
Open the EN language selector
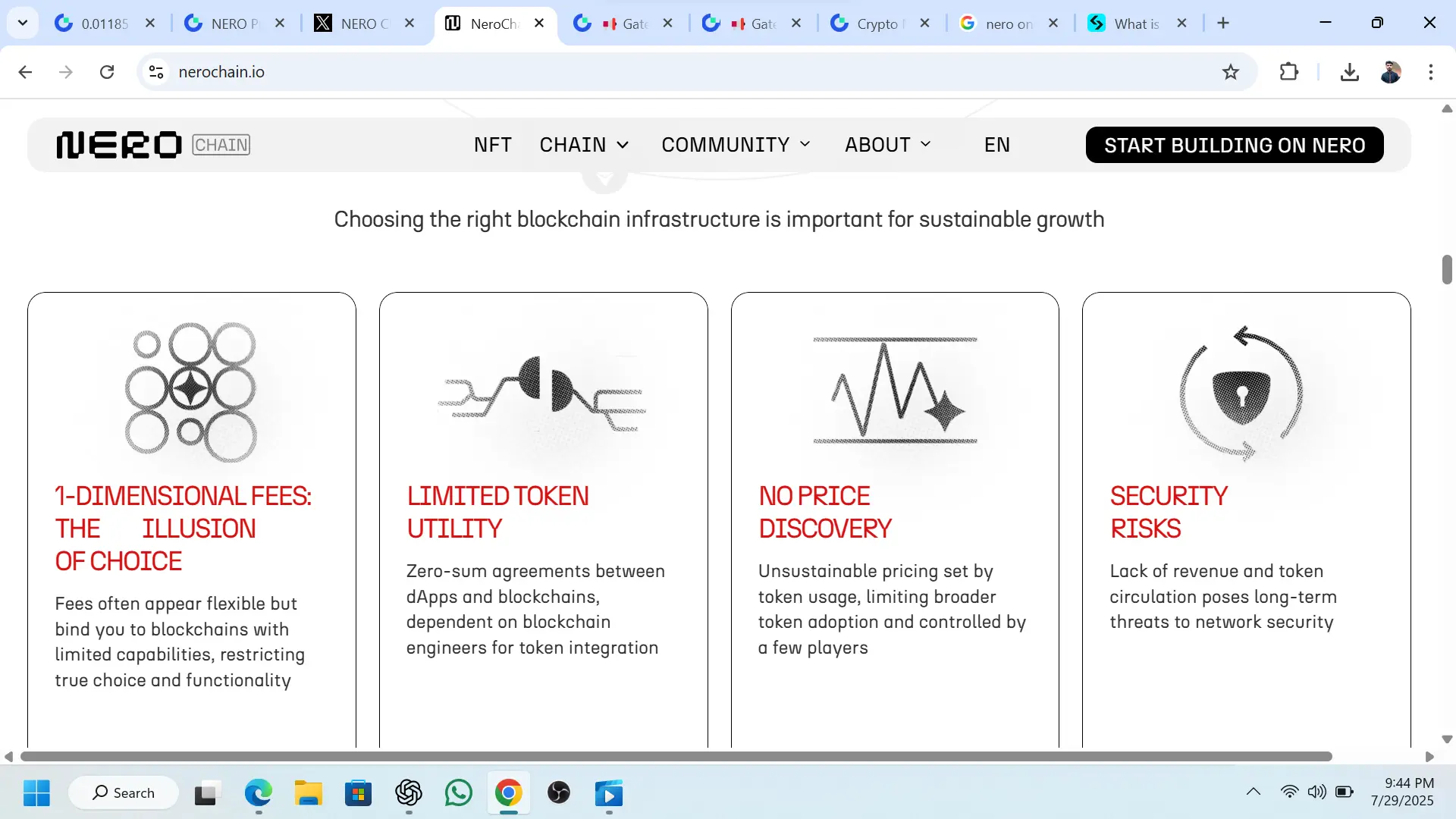click(996, 145)
